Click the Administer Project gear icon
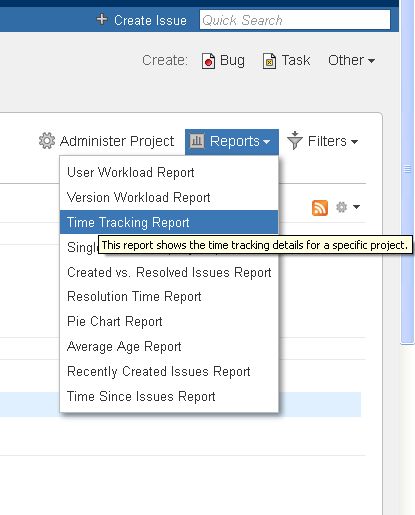Screen dimensions: 415x515 (x=47, y=141)
